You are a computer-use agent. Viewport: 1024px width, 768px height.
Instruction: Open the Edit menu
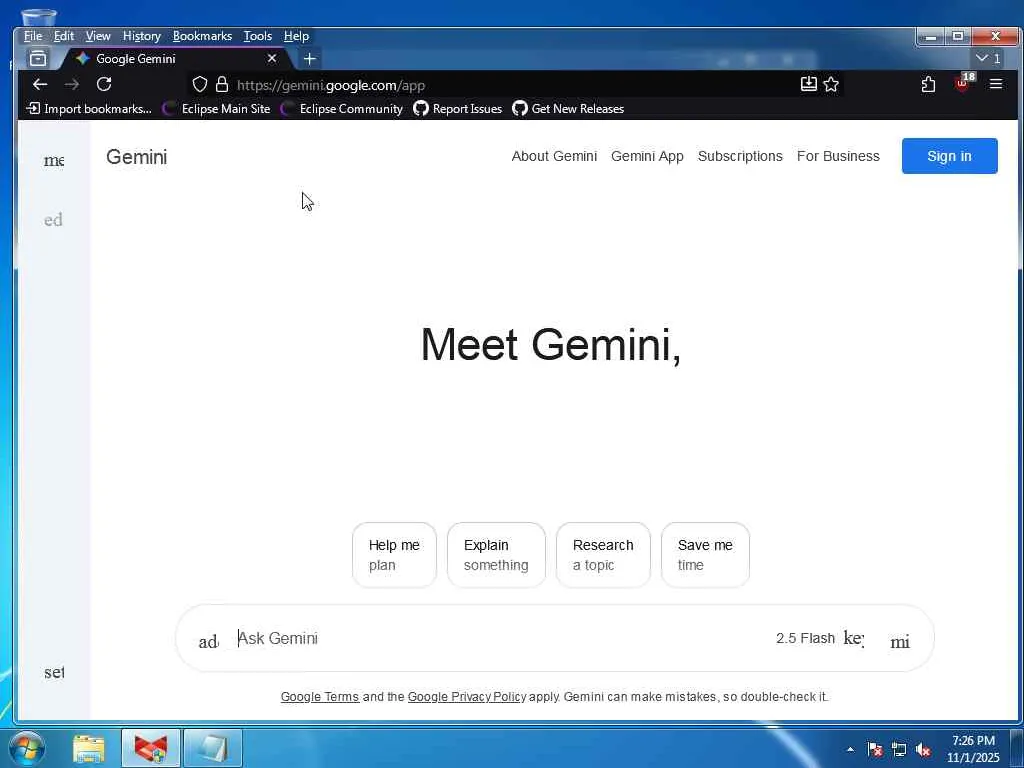coord(63,36)
